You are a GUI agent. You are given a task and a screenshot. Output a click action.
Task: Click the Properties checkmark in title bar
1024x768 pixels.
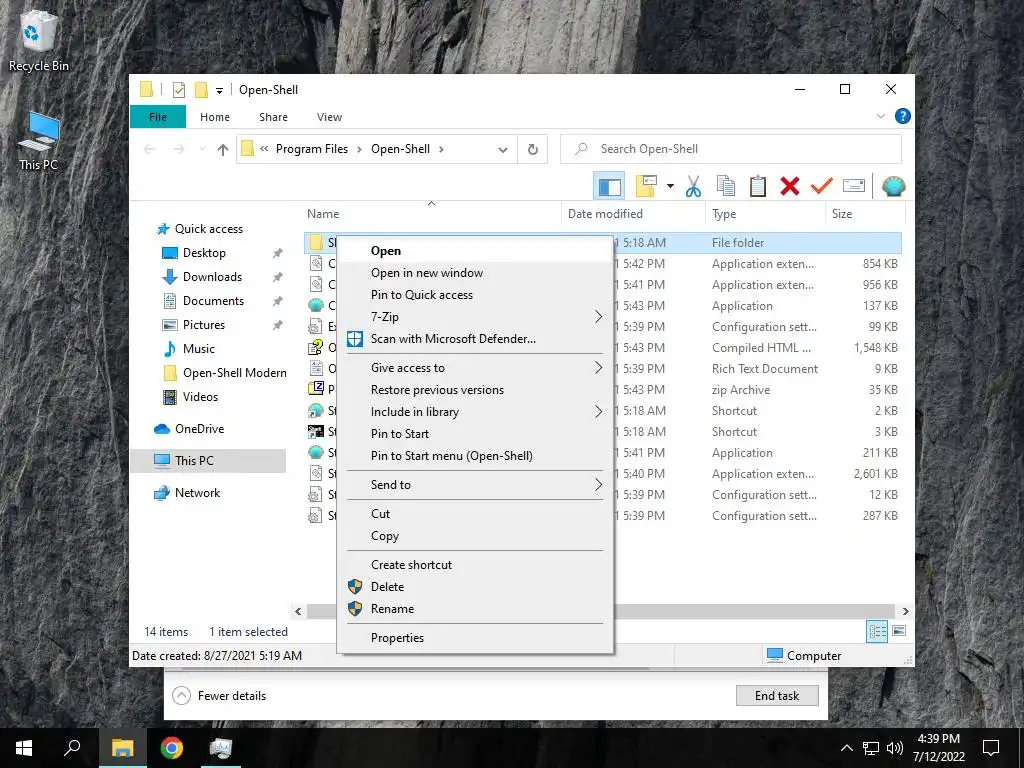[179, 90]
